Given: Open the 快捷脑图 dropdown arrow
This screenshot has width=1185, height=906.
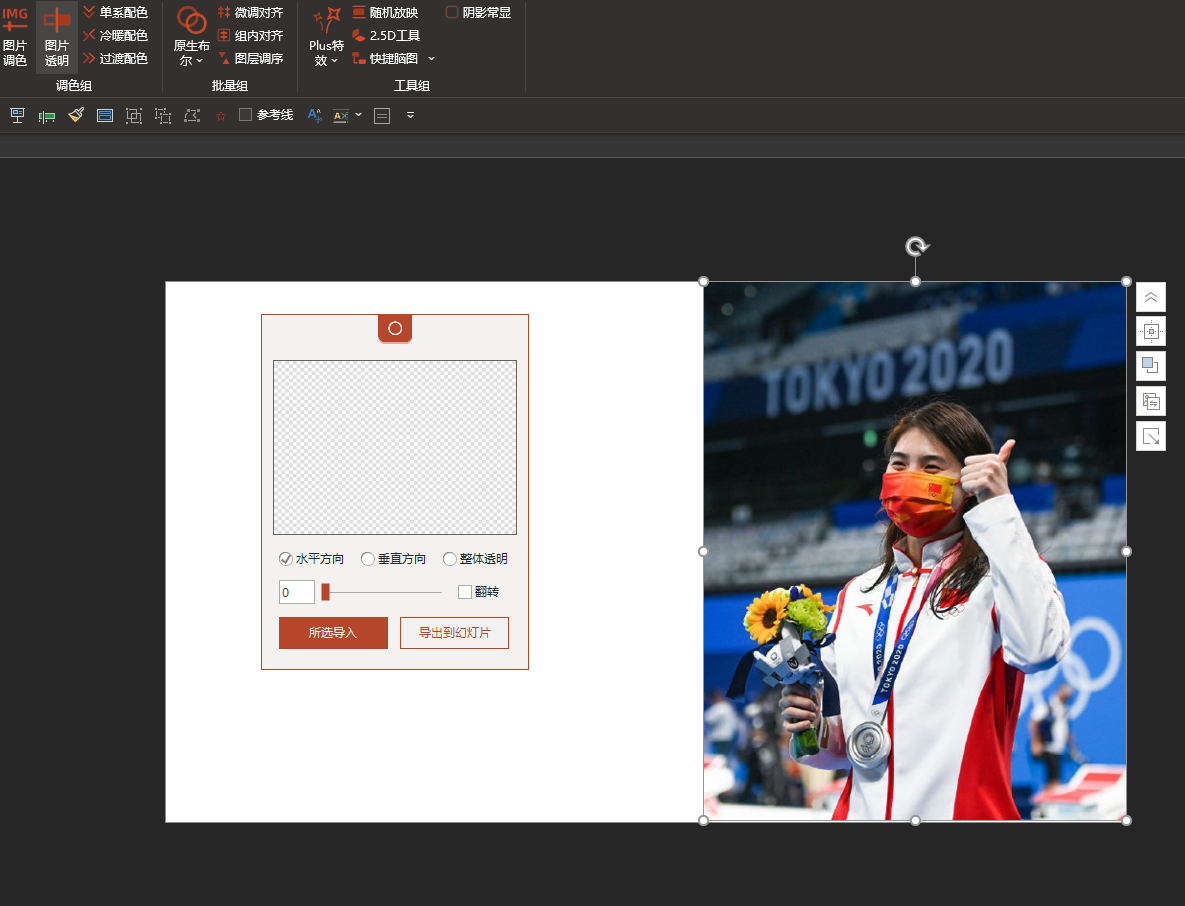Looking at the screenshot, I should [432, 59].
